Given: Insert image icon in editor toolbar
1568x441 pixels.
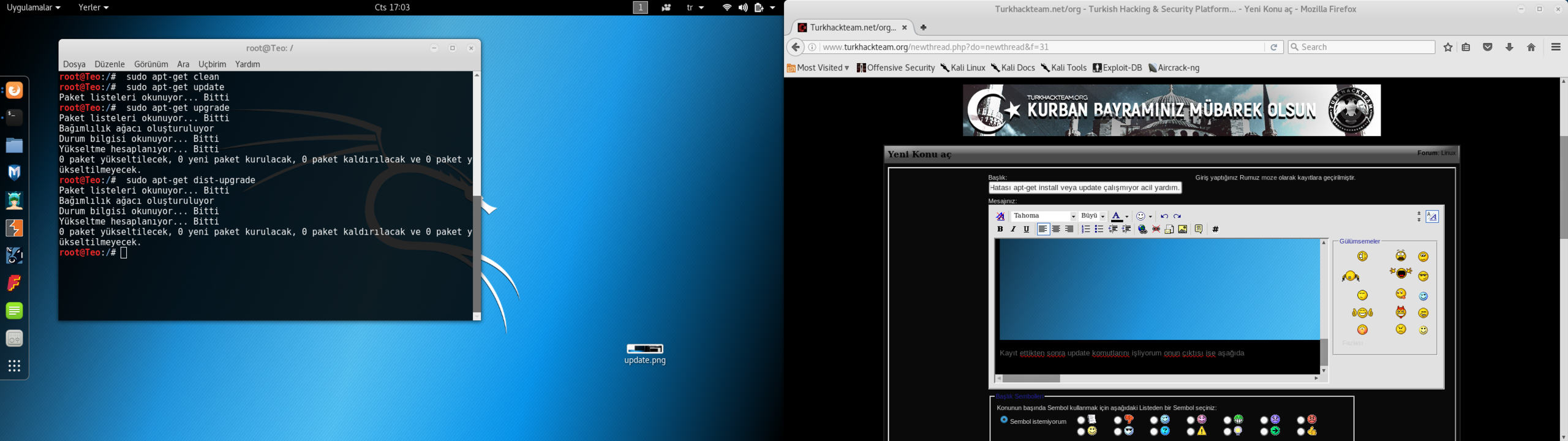Looking at the screenshot, I should [x=1183, y=229].
